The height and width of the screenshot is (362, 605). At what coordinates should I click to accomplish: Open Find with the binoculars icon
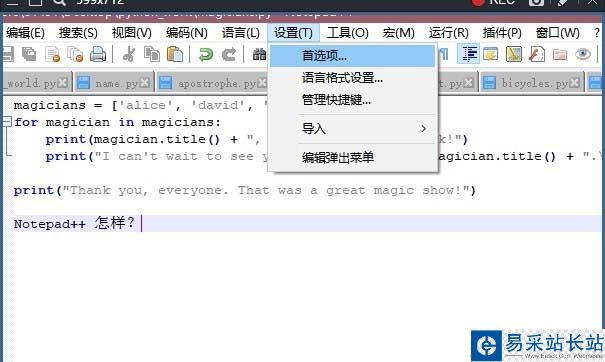click(259, 54)
